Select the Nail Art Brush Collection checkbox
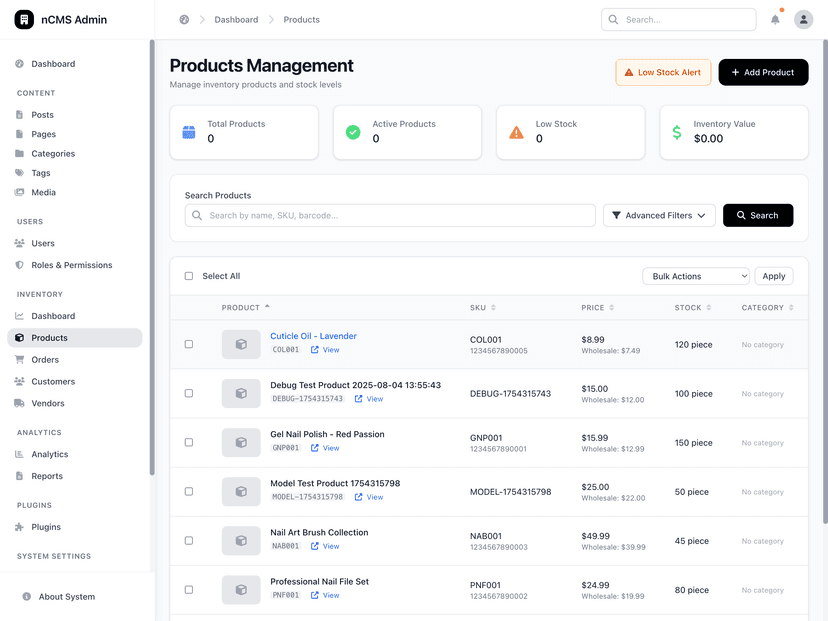Screen dimensions: 828x621 click(x=189, y=541)
